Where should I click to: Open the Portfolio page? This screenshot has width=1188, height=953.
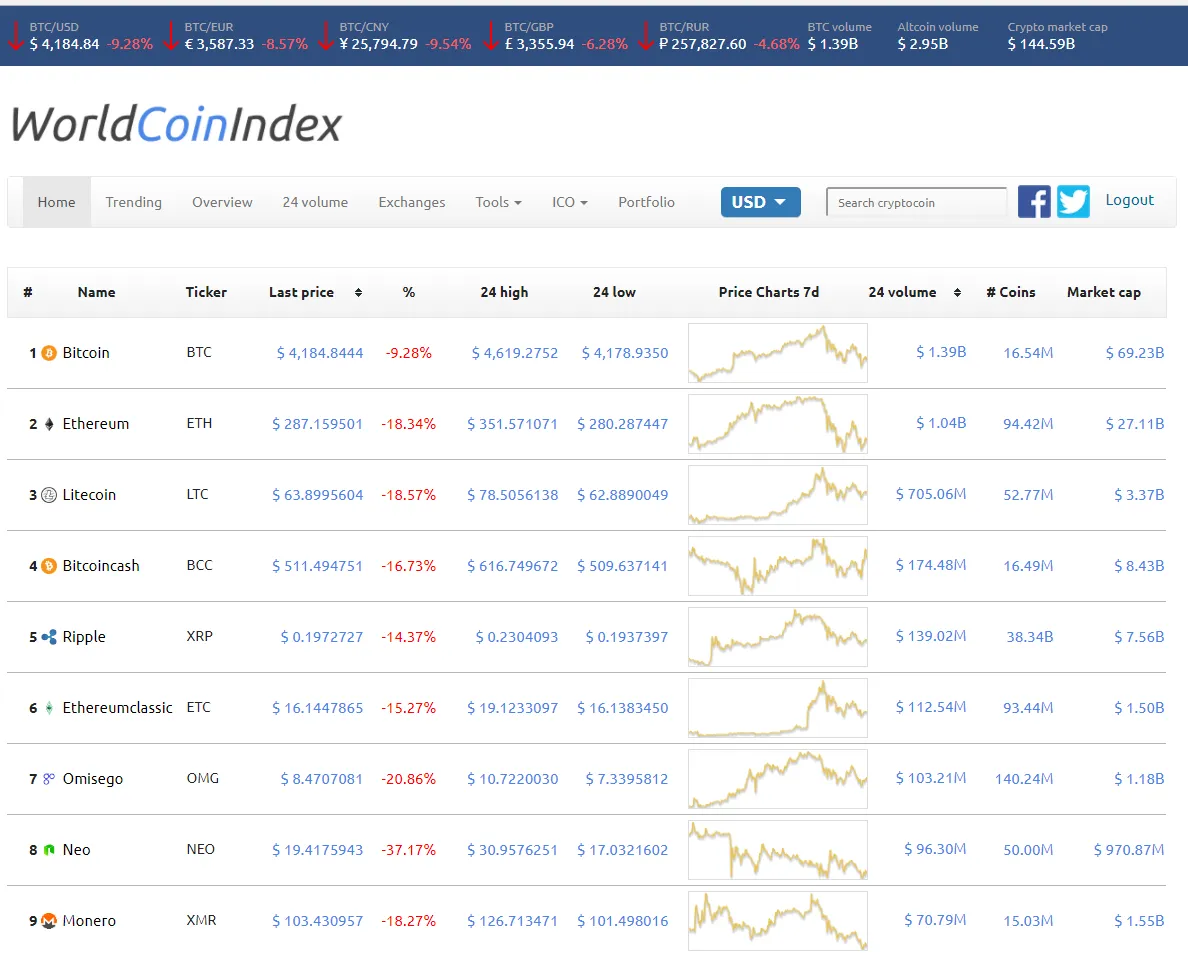click(646, 202)
